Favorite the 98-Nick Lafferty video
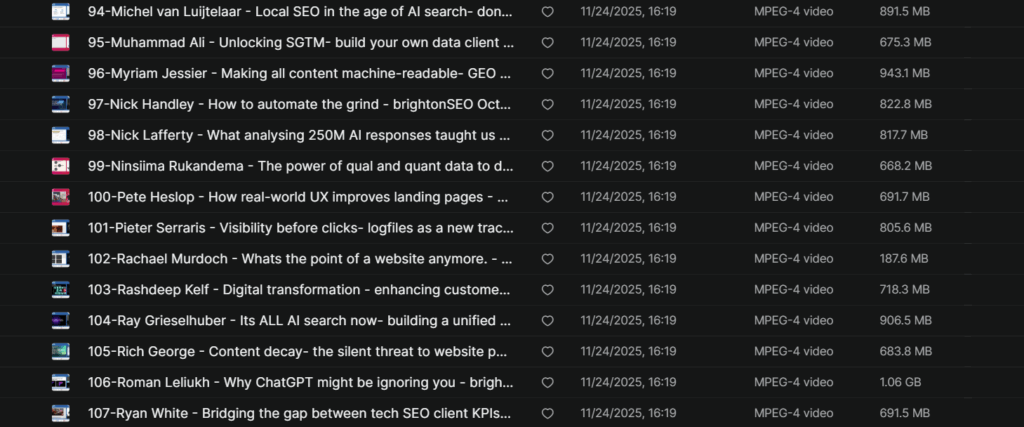 (547, 136)
